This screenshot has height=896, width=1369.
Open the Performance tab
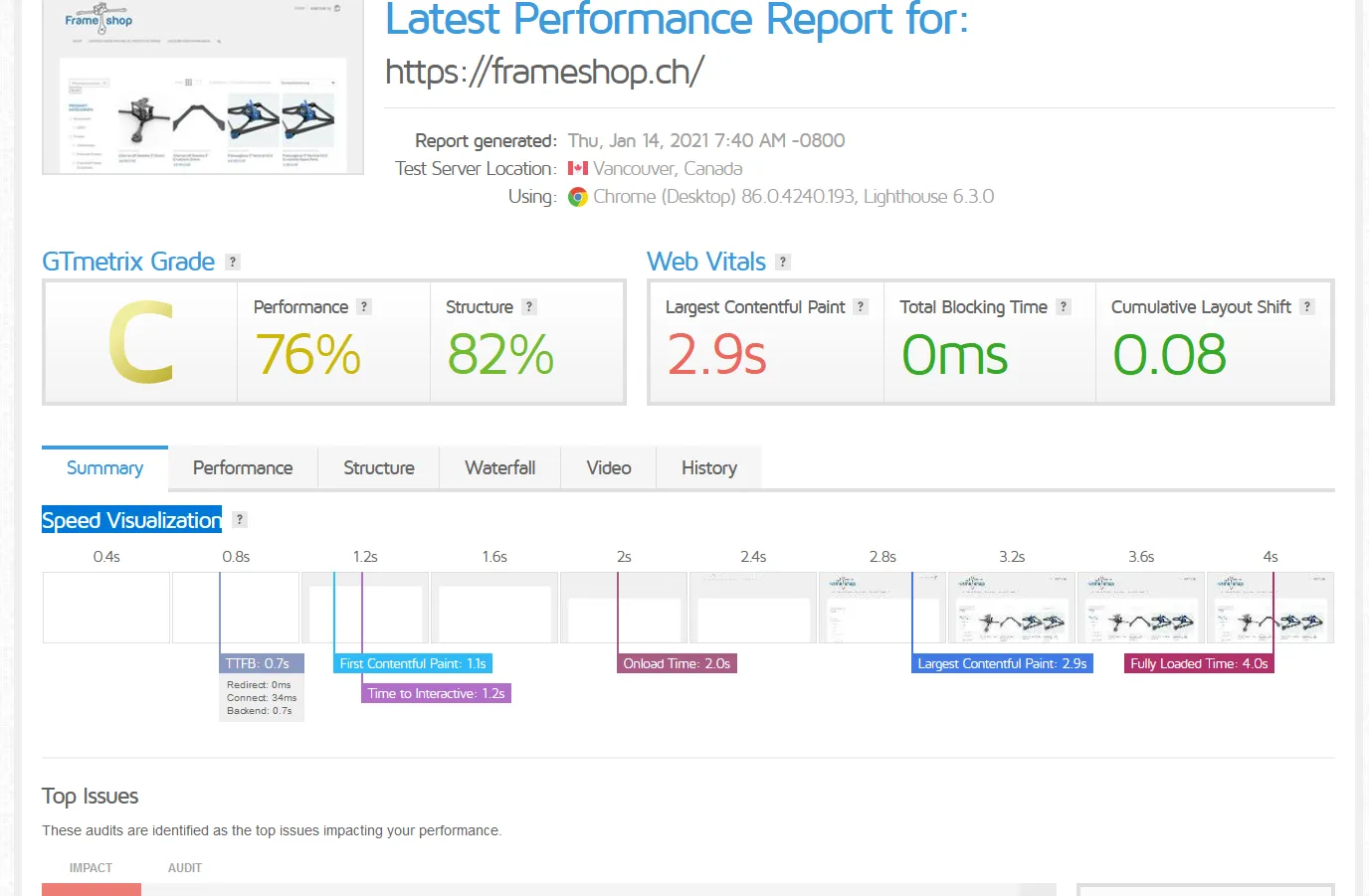[243, 468]
